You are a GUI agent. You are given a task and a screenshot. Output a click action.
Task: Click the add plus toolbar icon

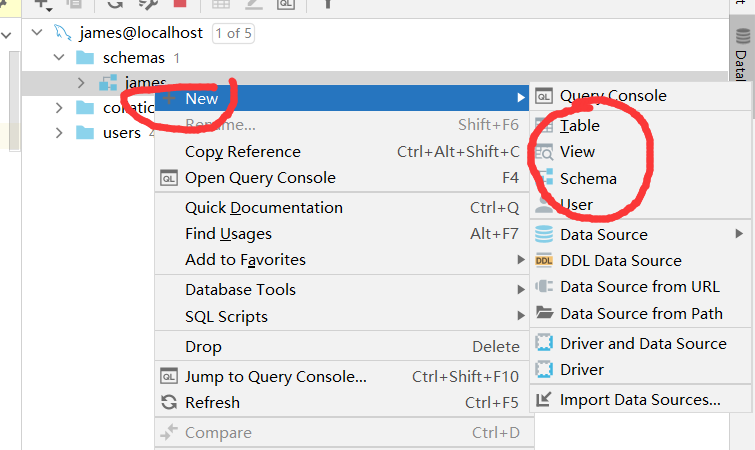43,4
